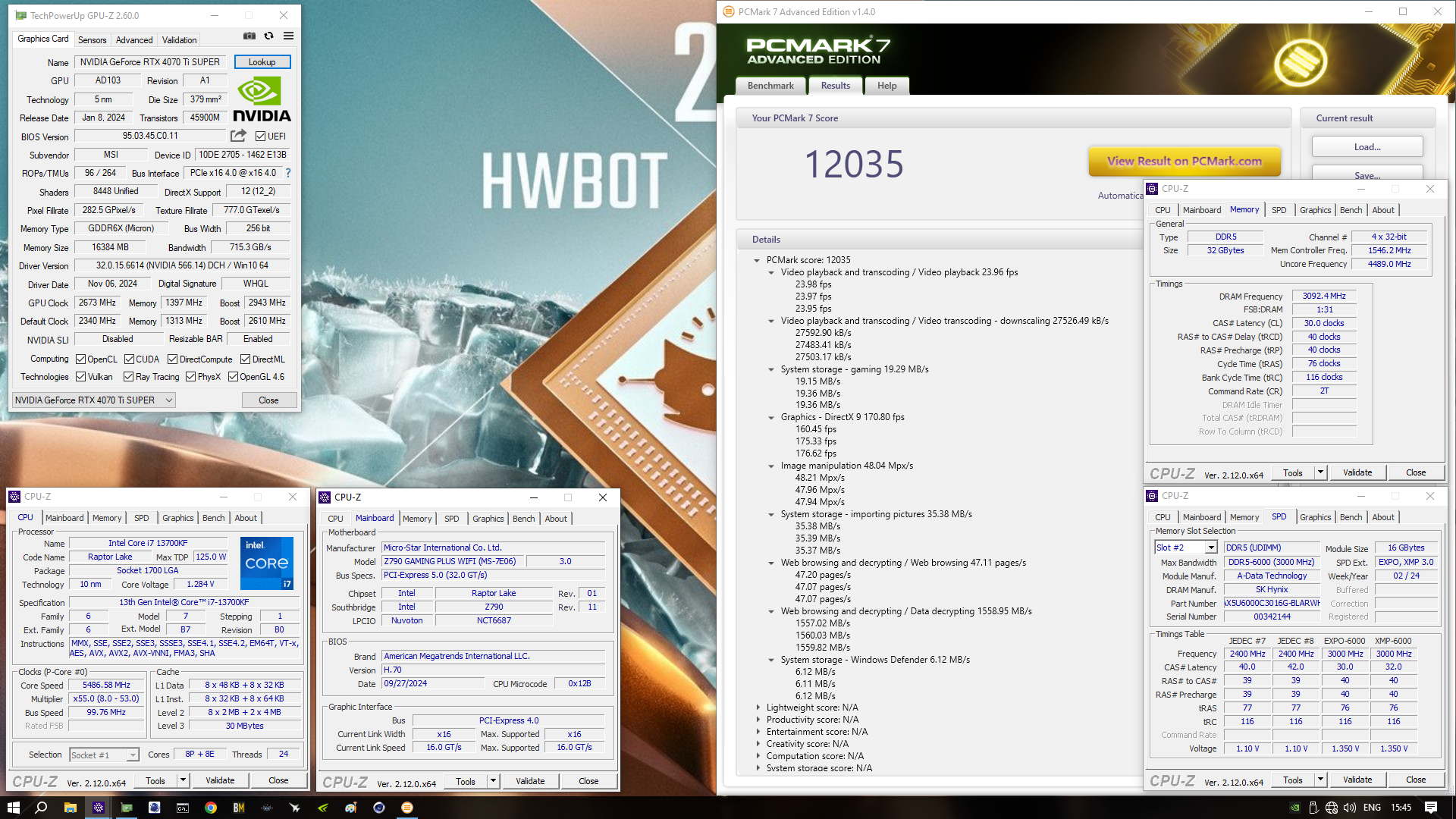Click the Cinebench sphere taskbar icon

coord(379,808)
